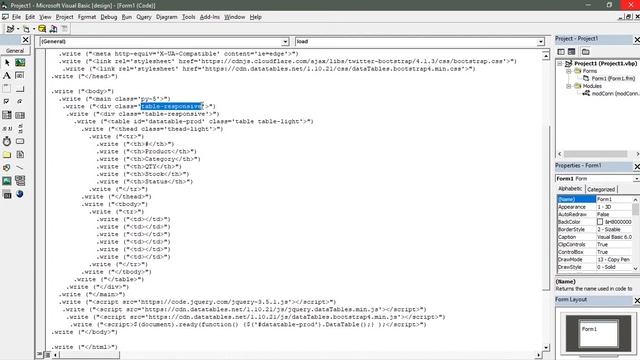Open the (General) object dropdown
Viewport: 640px width, 360px height.
pos(285,42)
